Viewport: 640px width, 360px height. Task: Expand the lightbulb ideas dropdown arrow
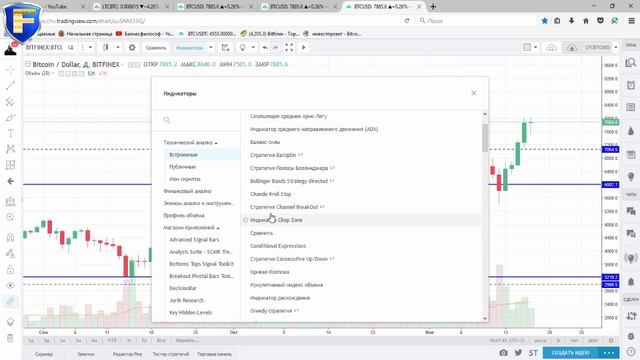(253, 48)
